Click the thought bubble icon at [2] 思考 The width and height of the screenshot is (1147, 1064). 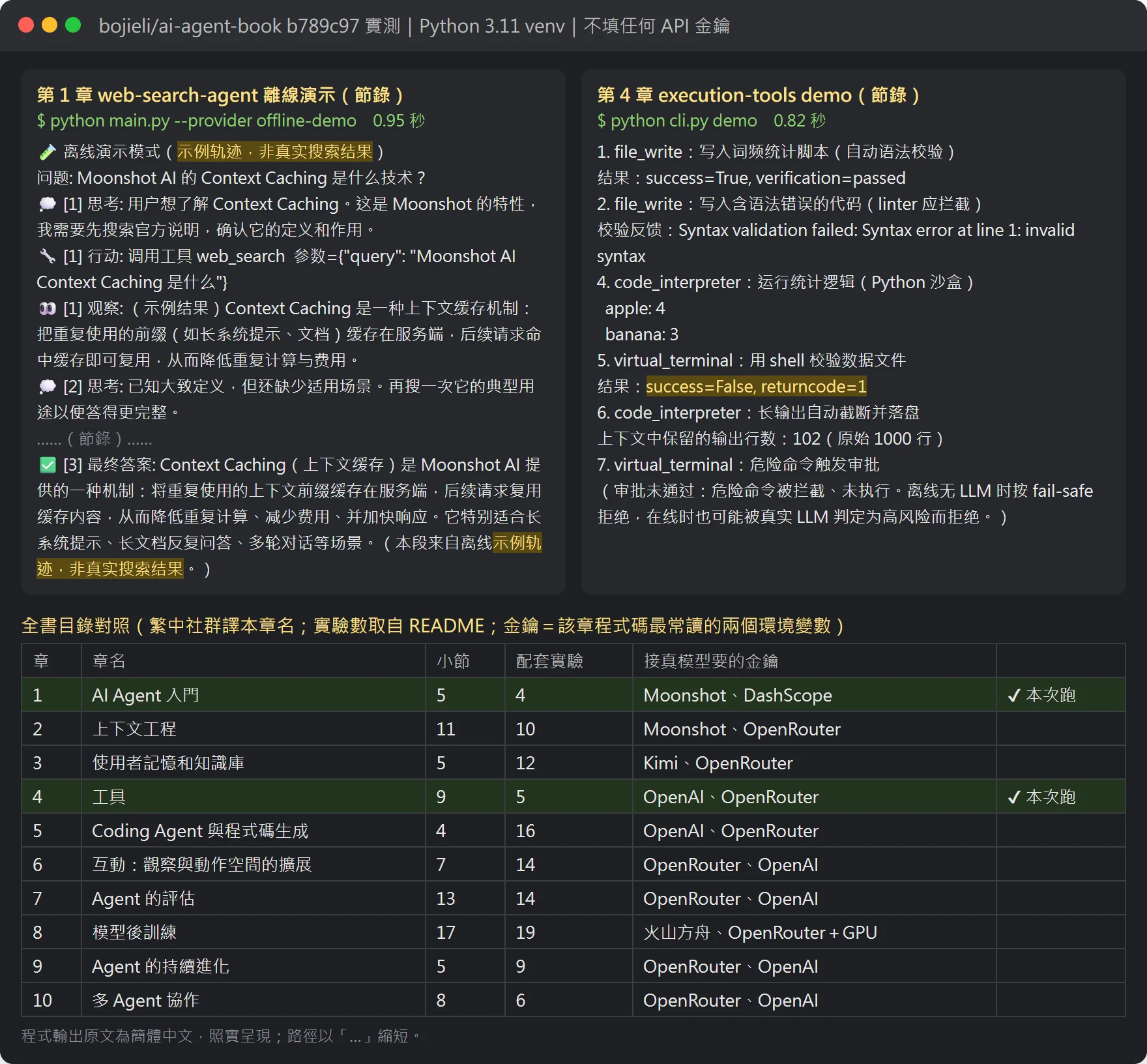coord(48,387)
